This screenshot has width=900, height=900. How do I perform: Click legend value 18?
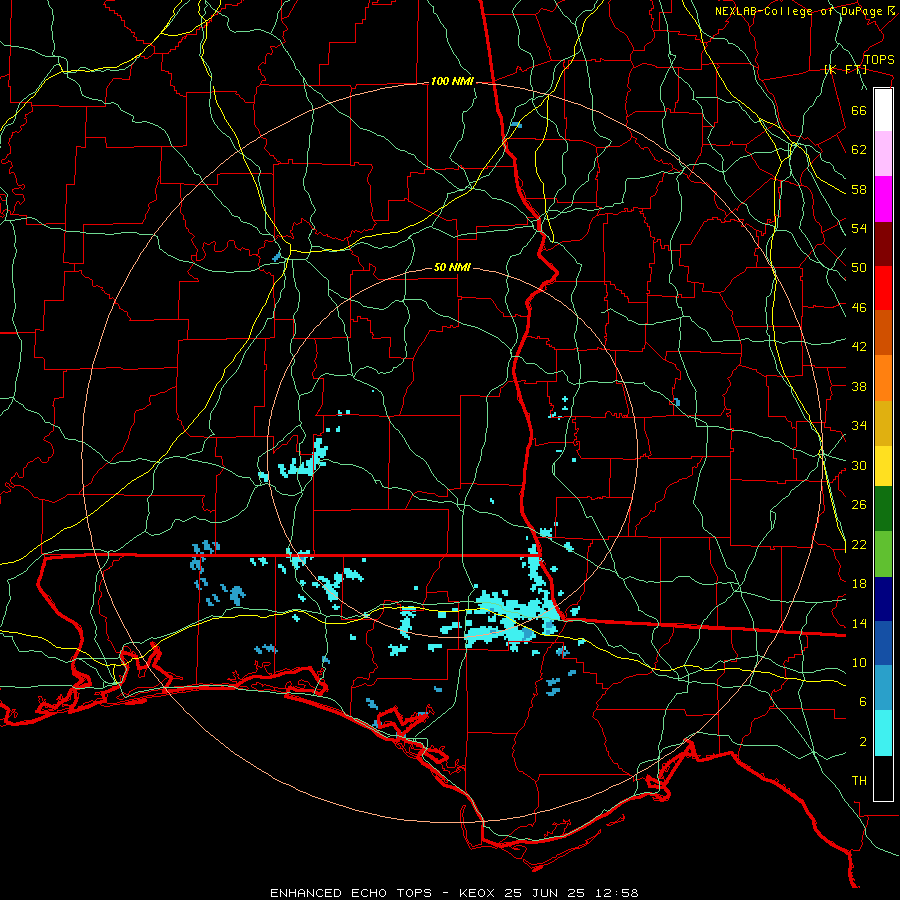point(859,584)
